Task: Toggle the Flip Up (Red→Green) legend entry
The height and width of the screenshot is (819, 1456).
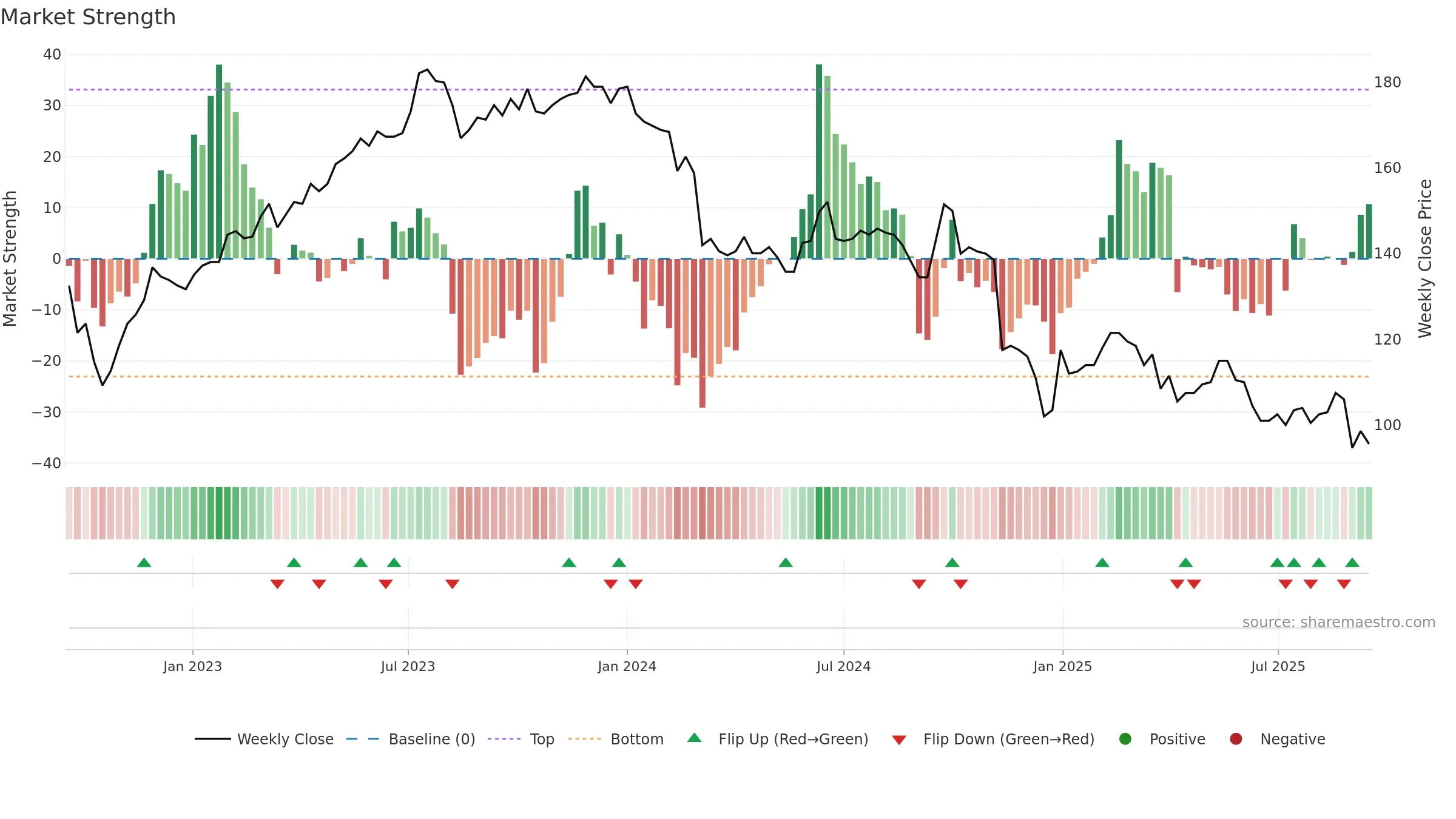Action: [x=778, y=739]
